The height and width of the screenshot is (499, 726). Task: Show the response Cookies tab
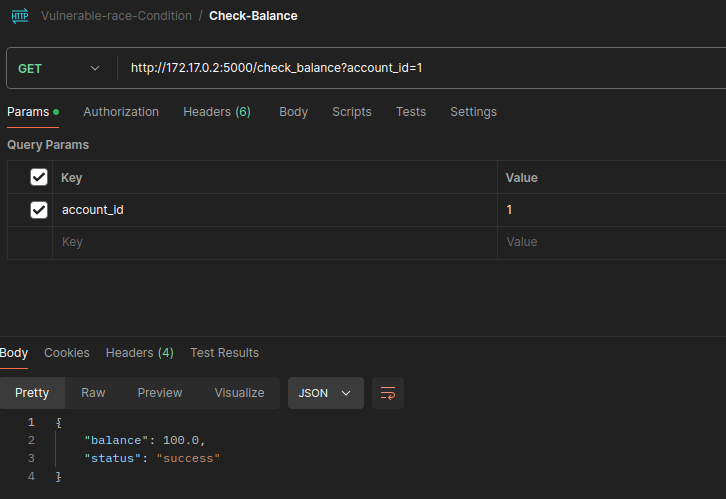click(x=67, y=353)
